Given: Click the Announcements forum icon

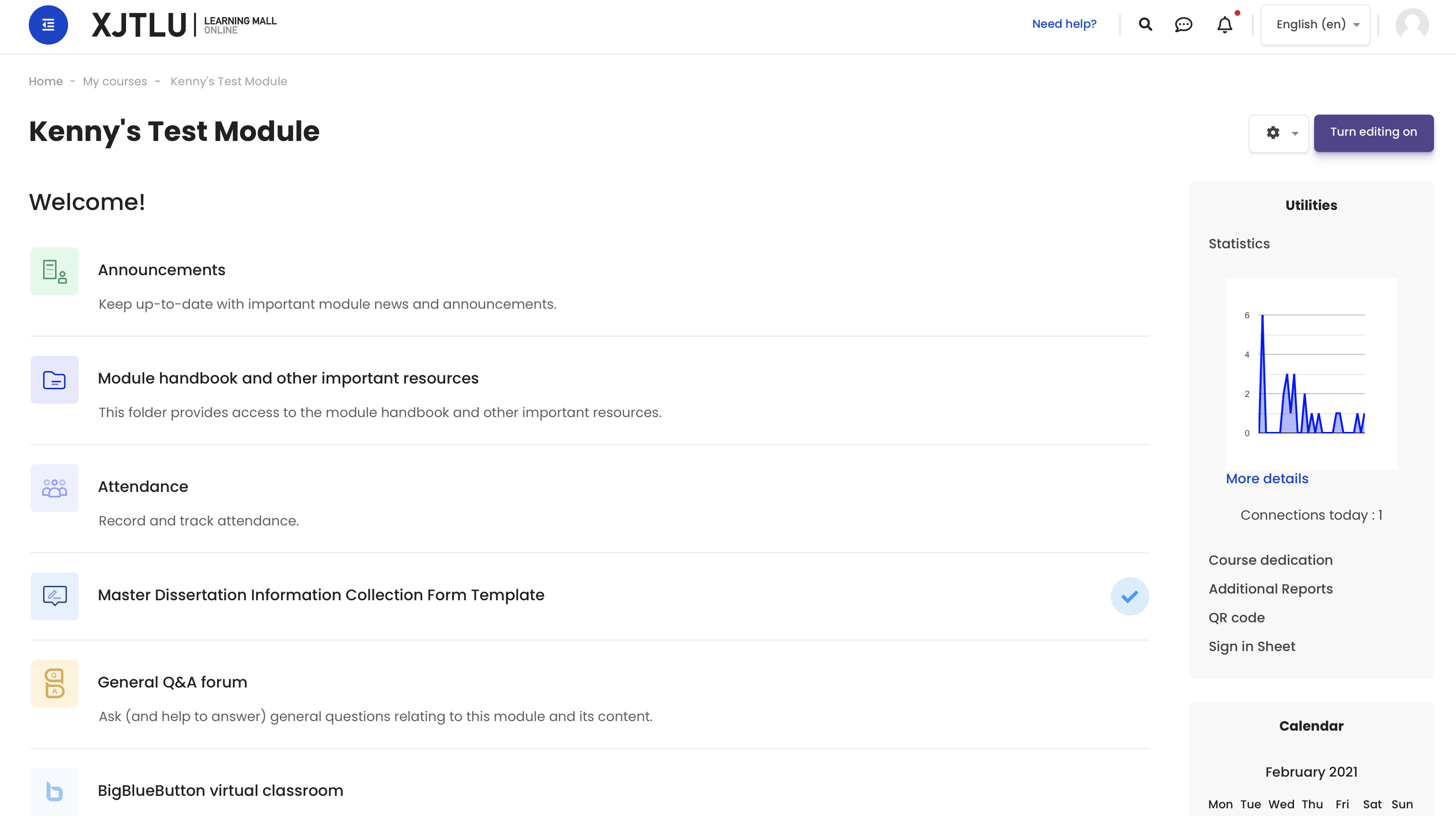Looking at the screenshot, I should click(x=54, y=271).
